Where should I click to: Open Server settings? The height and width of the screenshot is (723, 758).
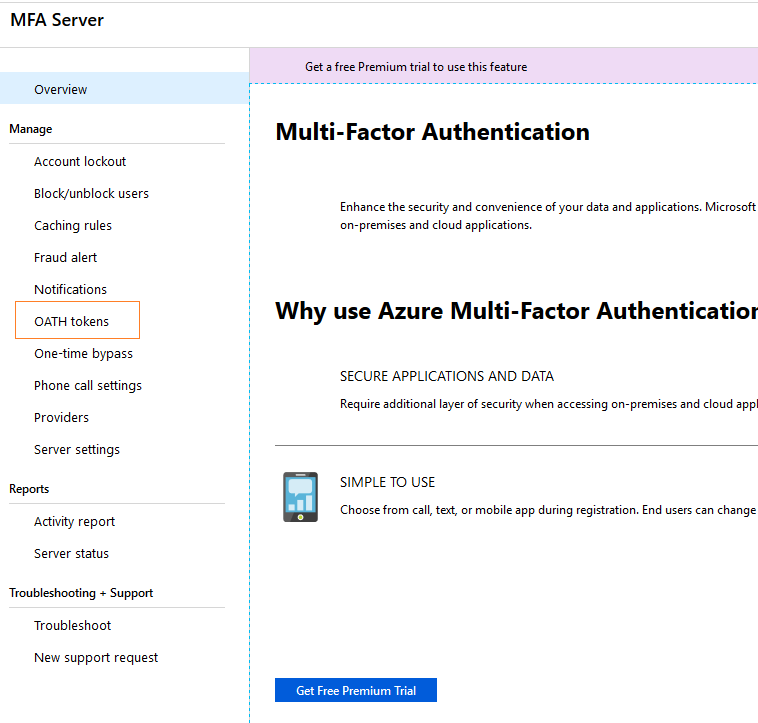[77, 450]
